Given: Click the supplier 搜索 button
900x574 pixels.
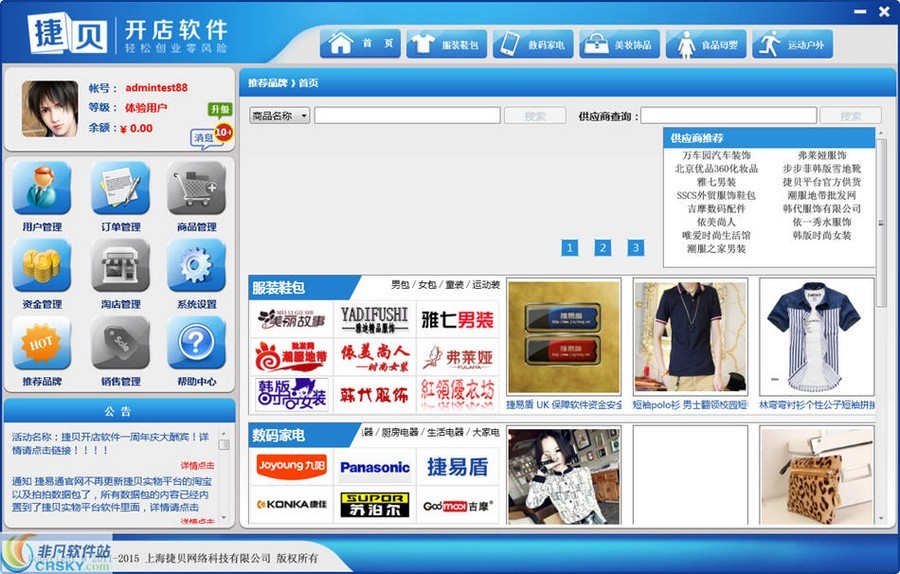Looking at the screenshot, I should (850, 115).
